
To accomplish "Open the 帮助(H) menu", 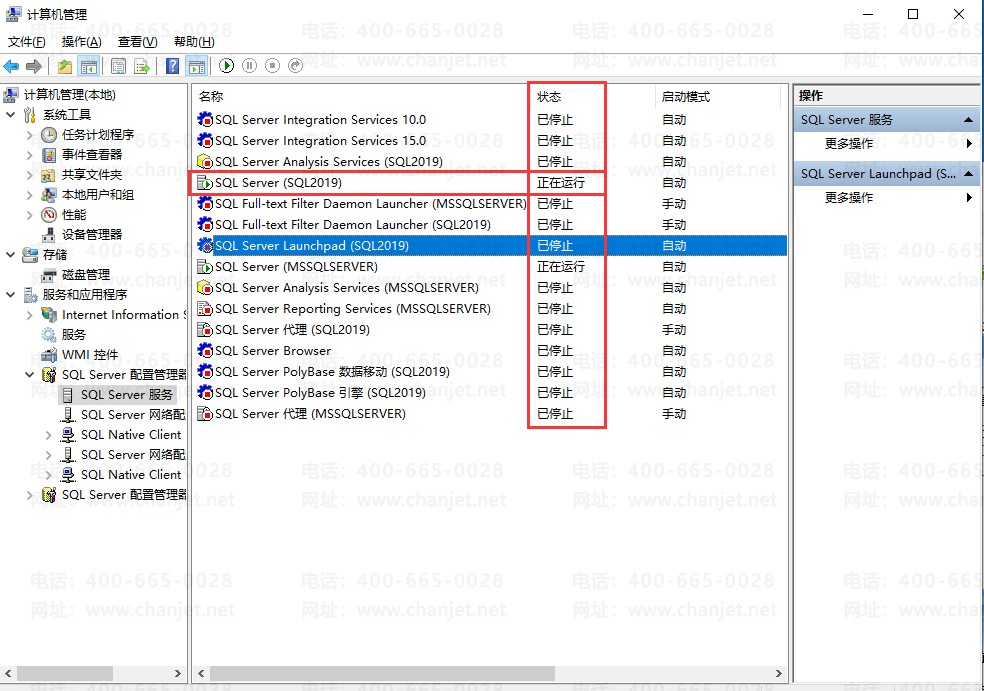I will (x=194, y=42).
